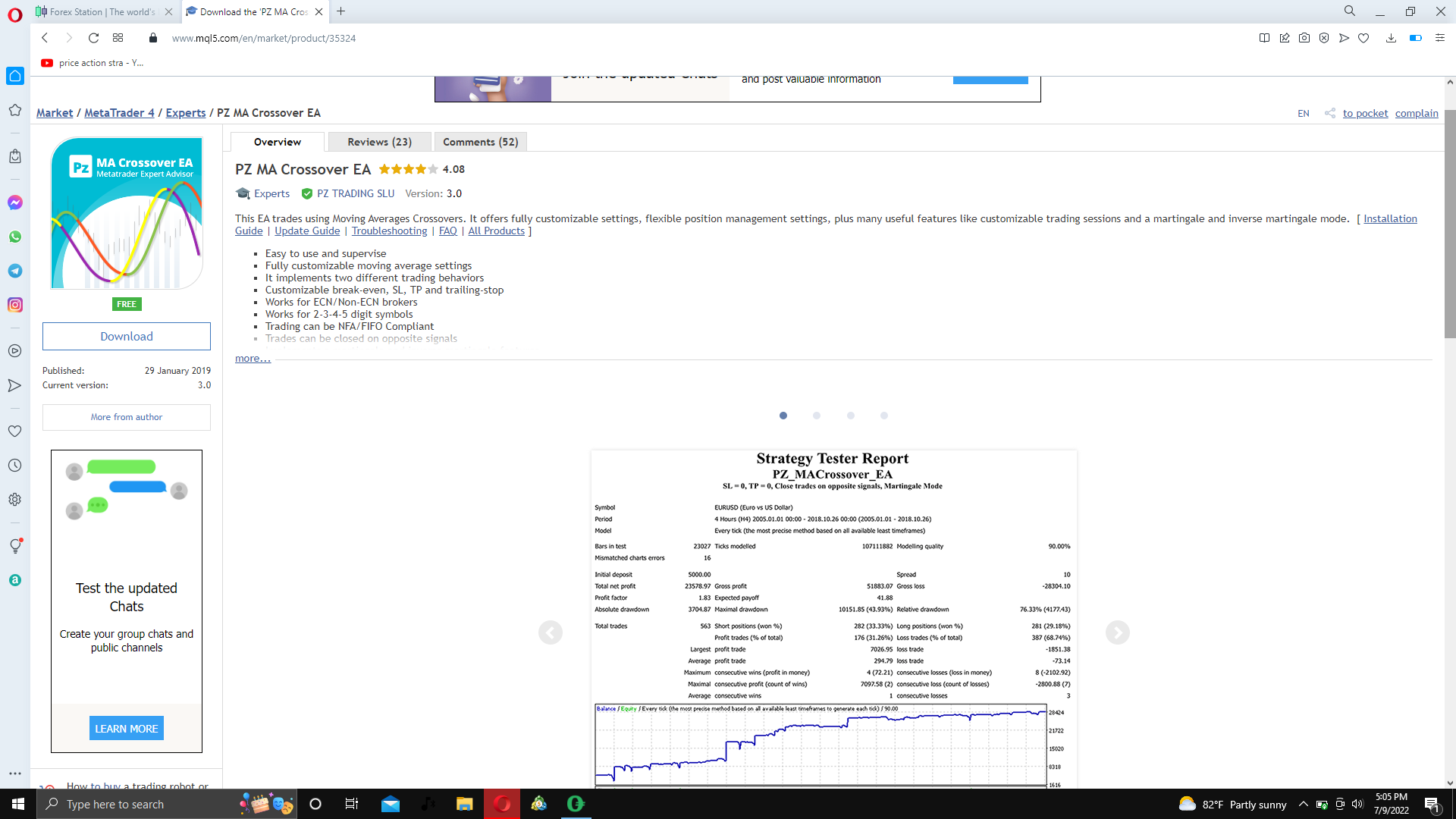The height and width of the screenshot is (819, 1456).
Task: Reload the current page
Action: click(x=93, y=38)
